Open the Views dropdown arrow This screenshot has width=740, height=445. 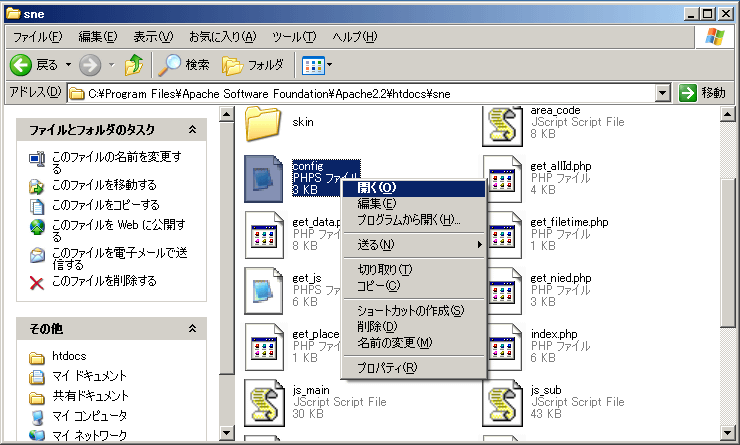[329, 65]
